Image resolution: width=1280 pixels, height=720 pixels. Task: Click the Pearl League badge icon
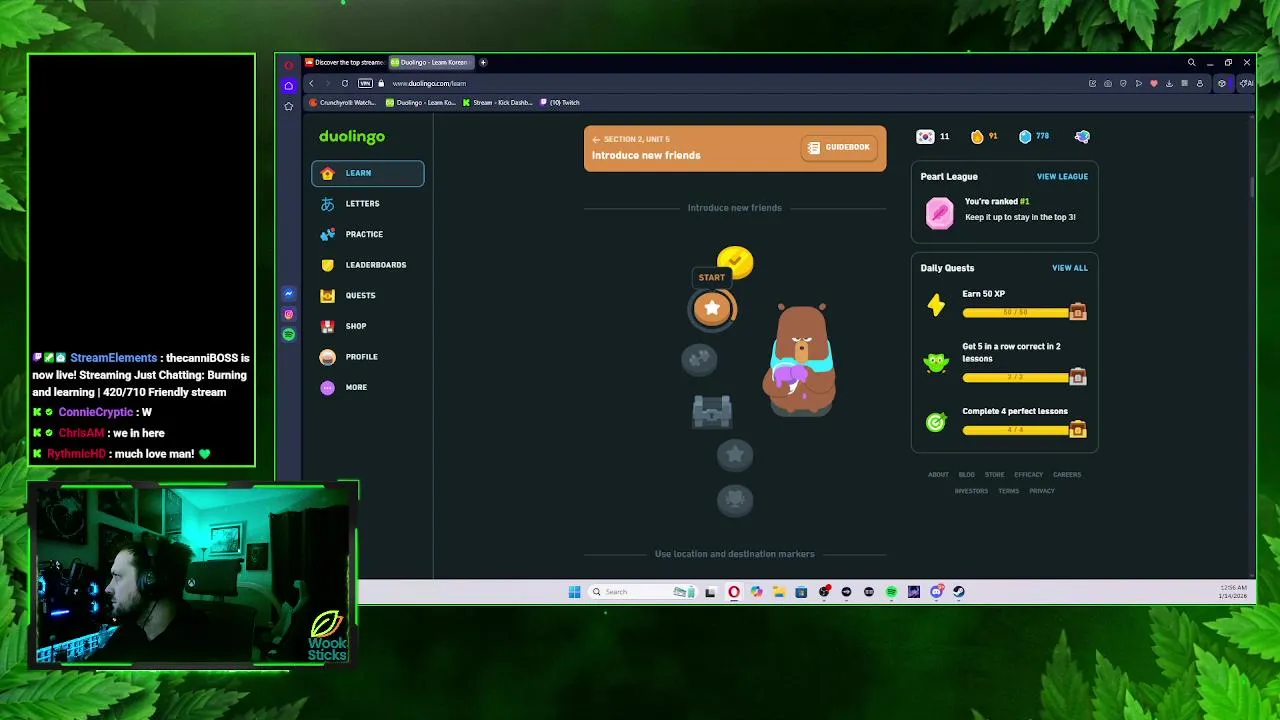(x=939, y=214)
